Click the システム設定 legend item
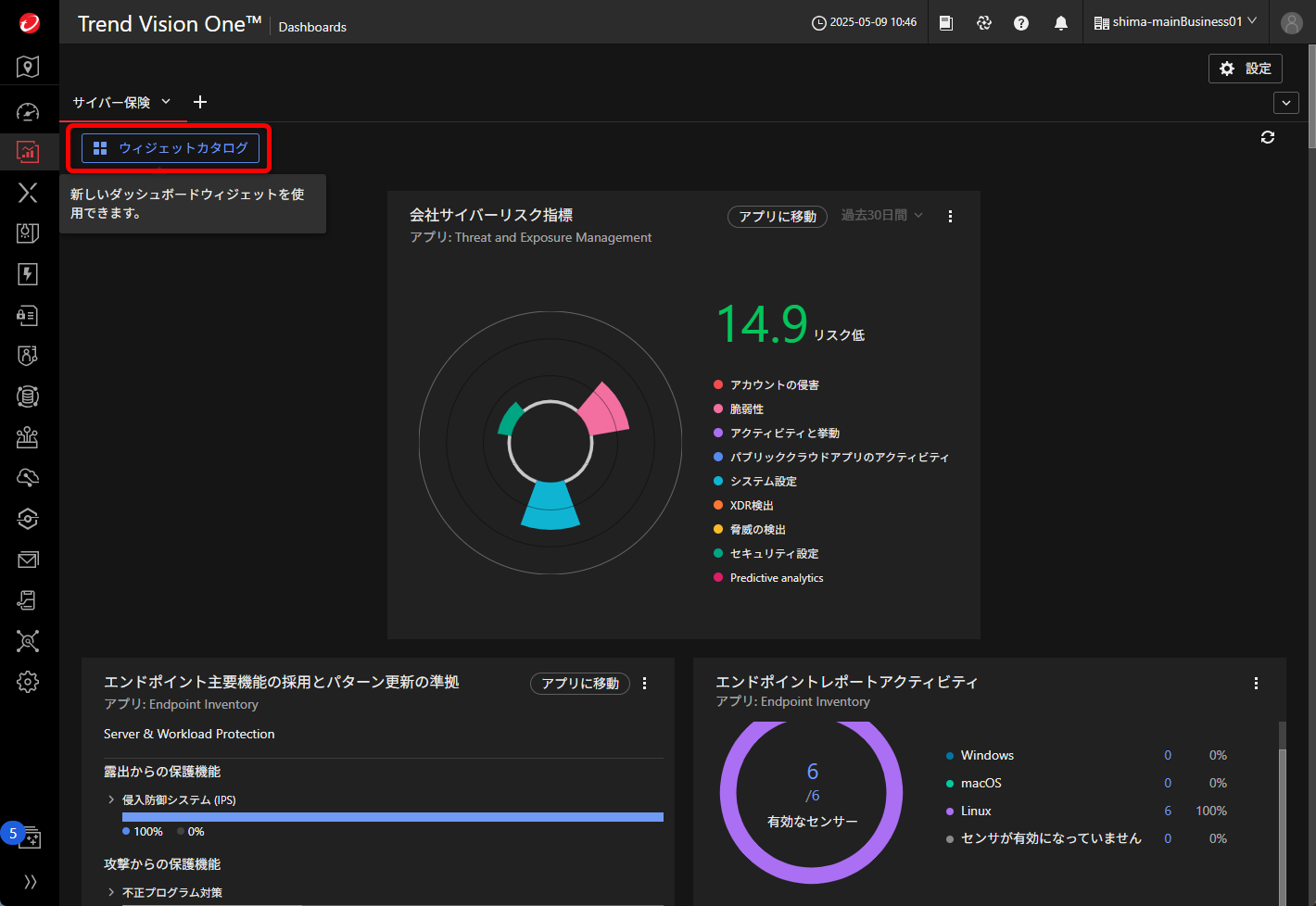This screenshot has height=906, width=1316. tap(755, 481)
